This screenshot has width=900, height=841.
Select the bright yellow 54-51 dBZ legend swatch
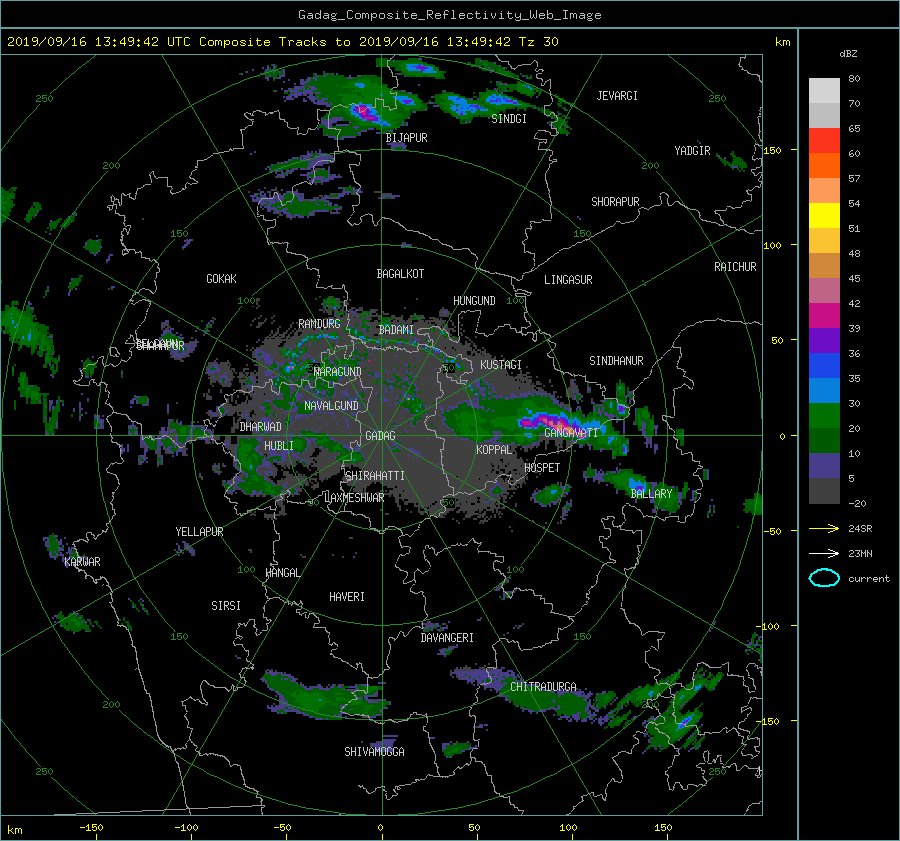pyautogui.click(x=824, y=216)
